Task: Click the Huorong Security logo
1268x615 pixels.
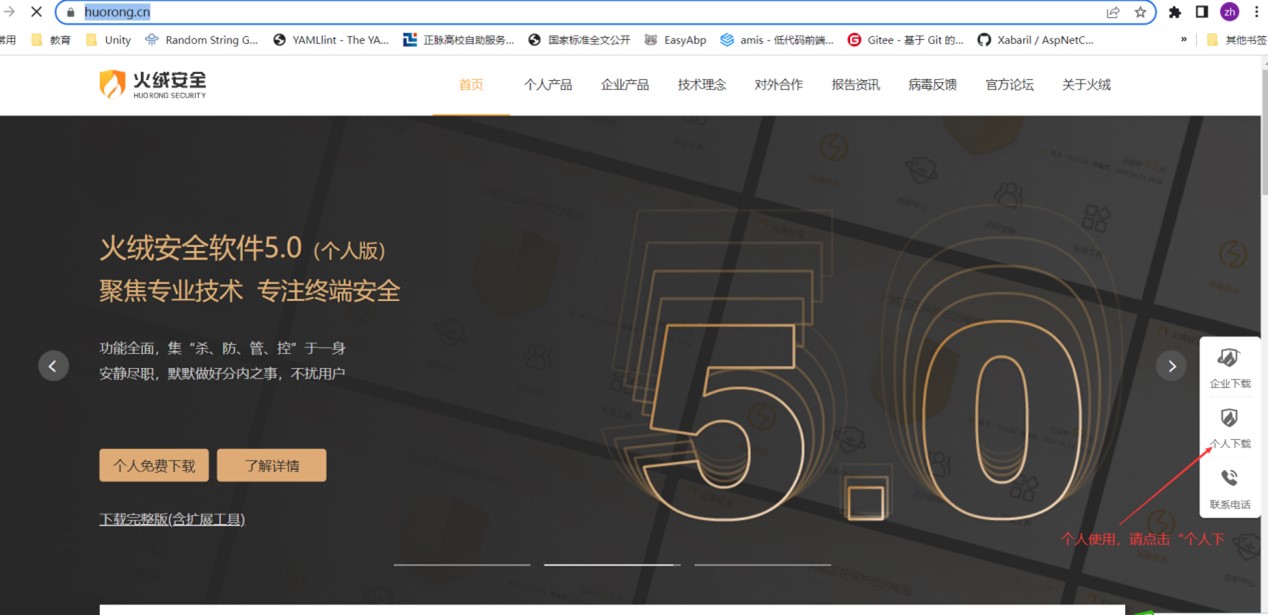Action: (x=153, y=85)
